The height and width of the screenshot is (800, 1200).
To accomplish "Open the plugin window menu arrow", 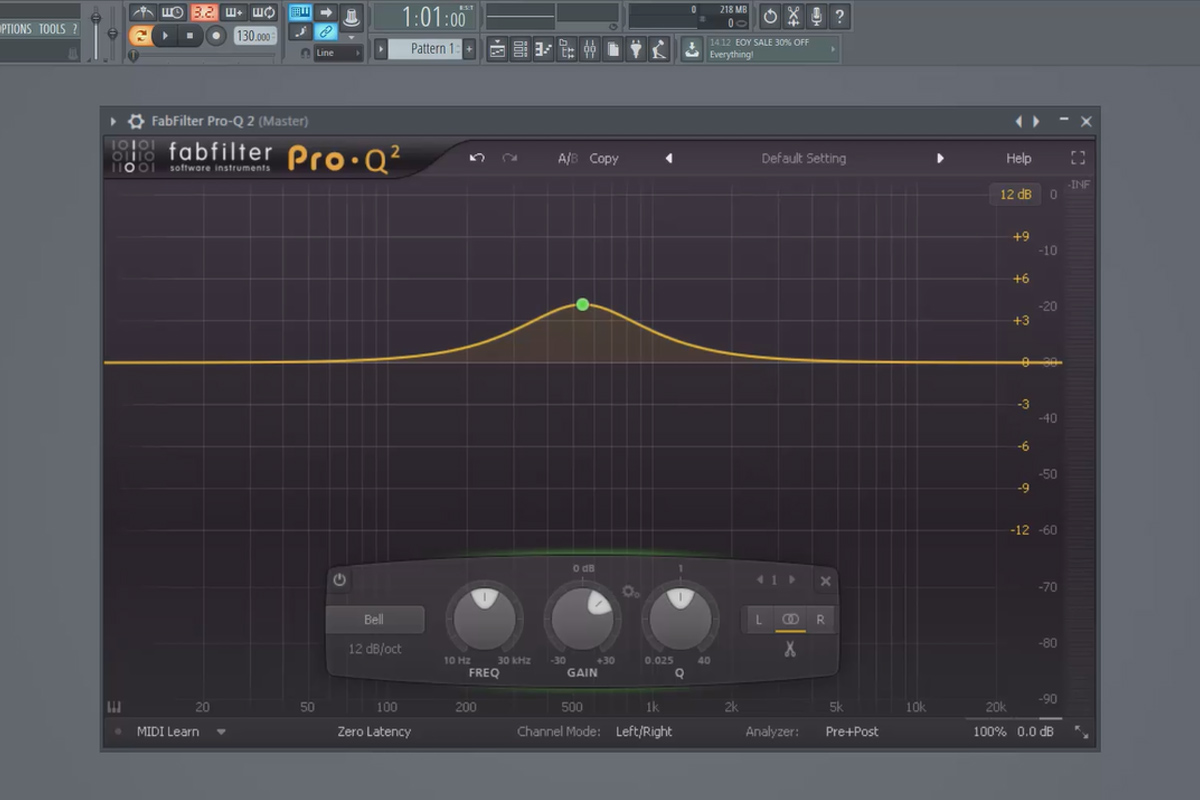I will (113, 121).
